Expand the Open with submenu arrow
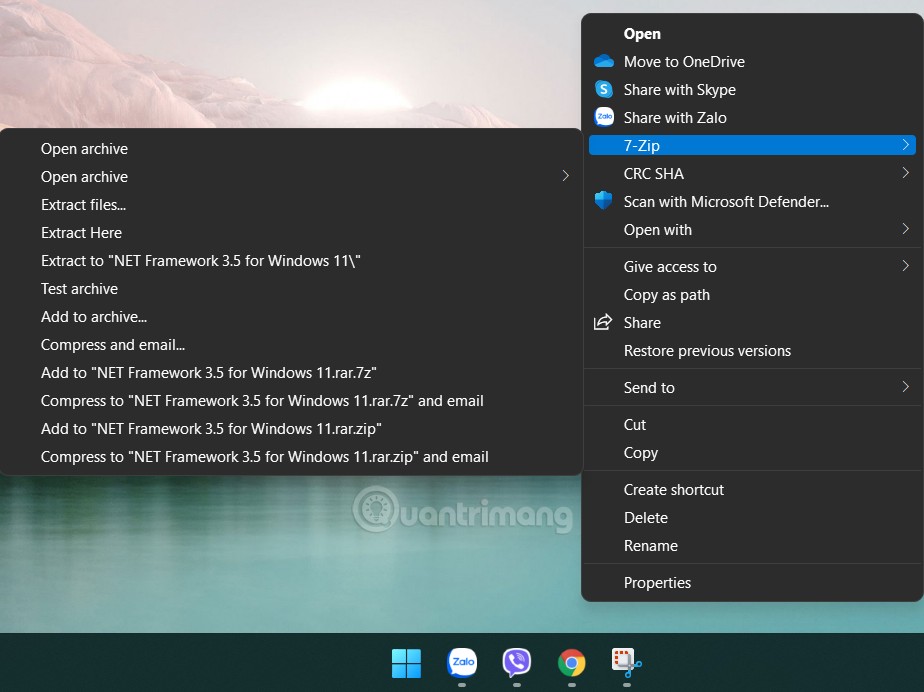 coord(905,229)
